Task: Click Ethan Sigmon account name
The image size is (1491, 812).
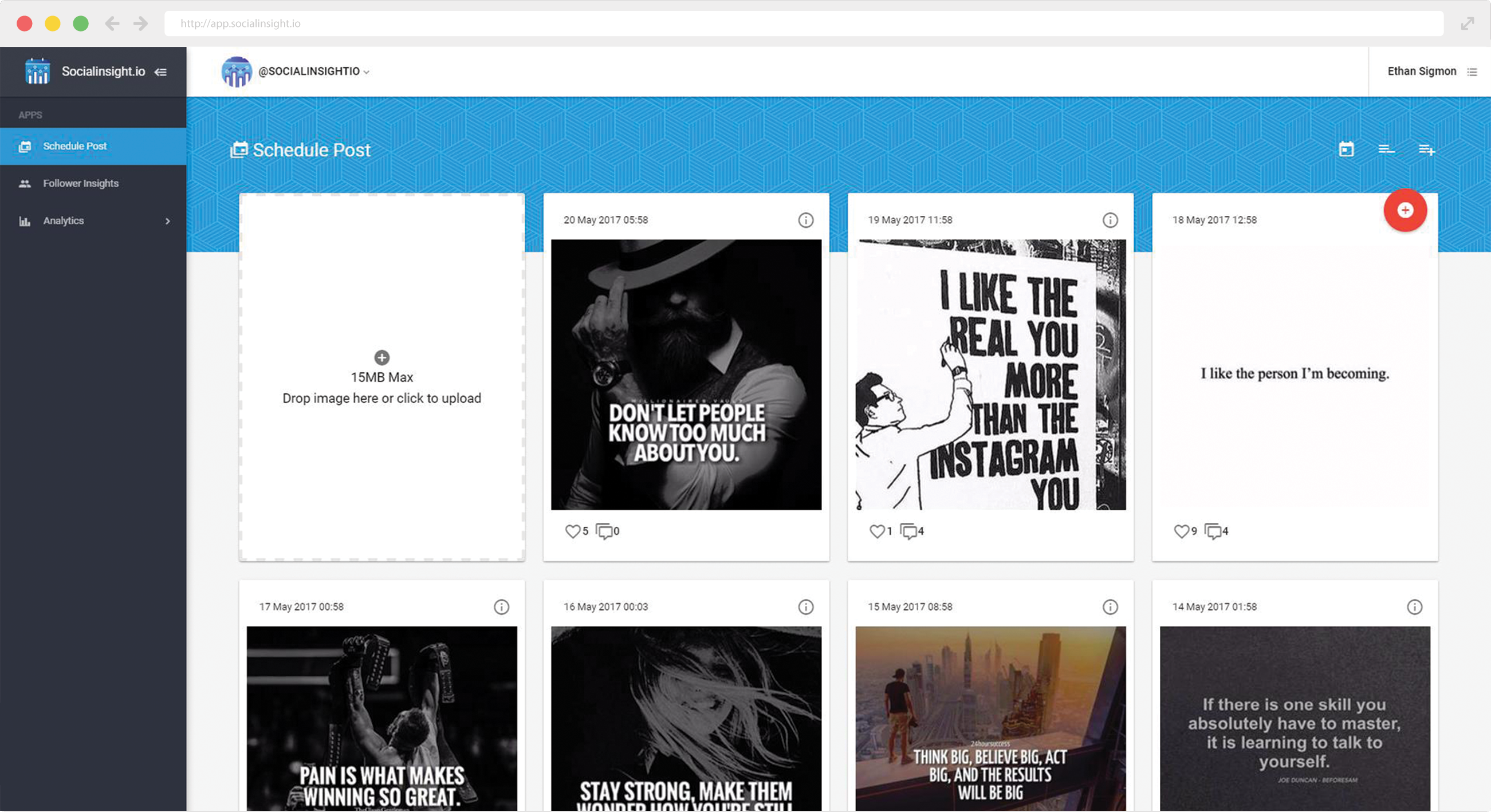Action: coord(1422,70)
